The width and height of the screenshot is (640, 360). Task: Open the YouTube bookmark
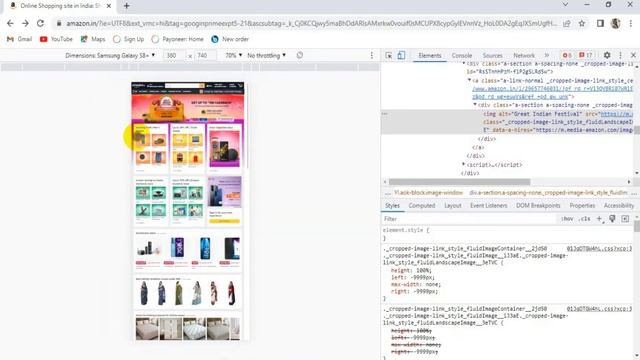56,39
